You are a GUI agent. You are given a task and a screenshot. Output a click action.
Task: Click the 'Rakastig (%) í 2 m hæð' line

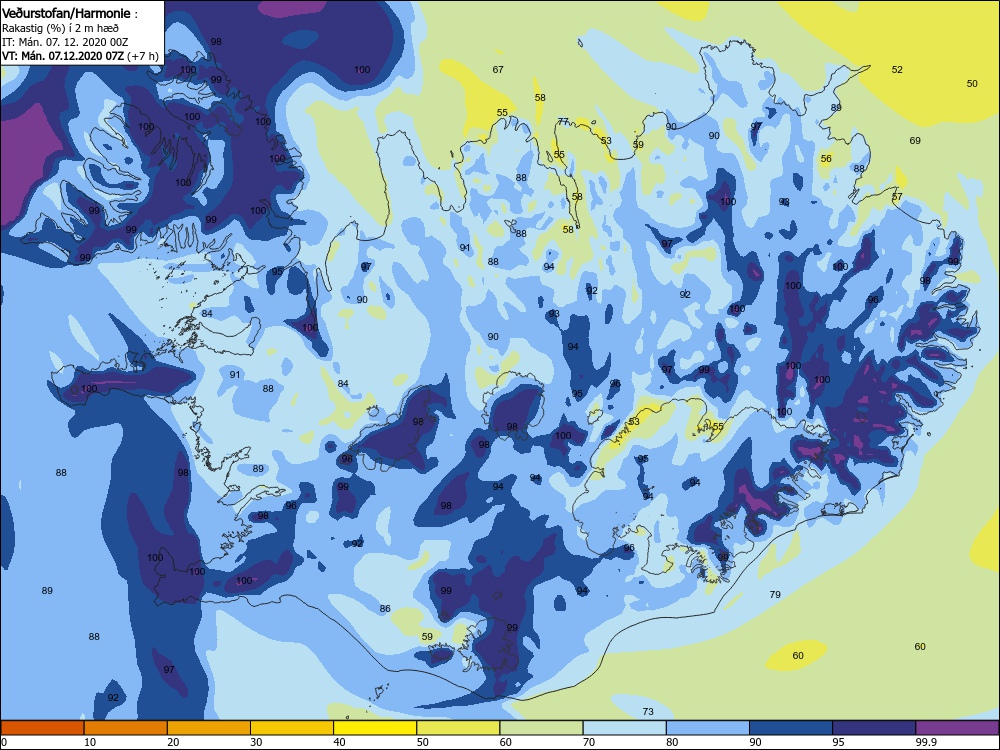point(61,28)
